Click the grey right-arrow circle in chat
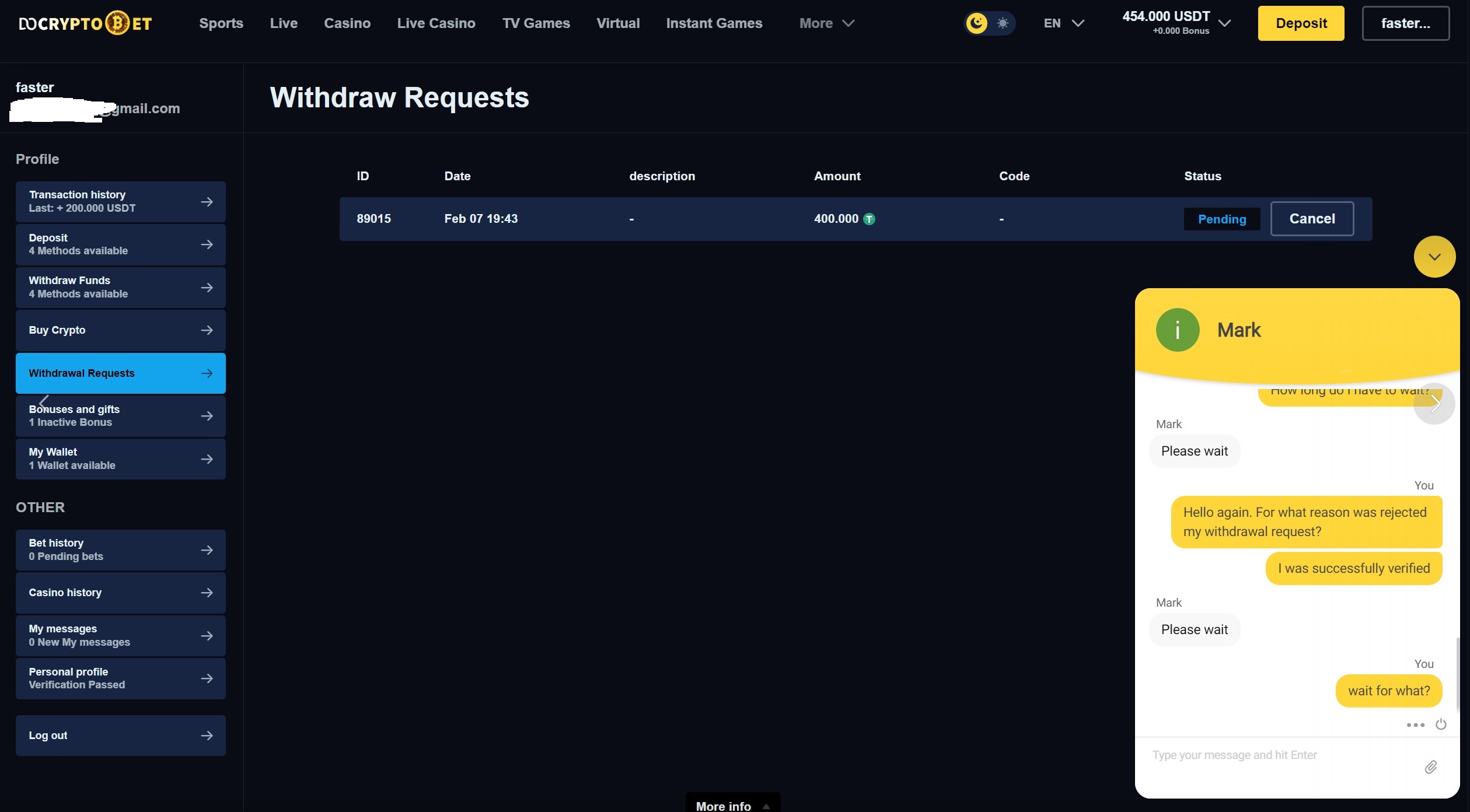Viewport: 1470px width, 812px height. 1434,403
